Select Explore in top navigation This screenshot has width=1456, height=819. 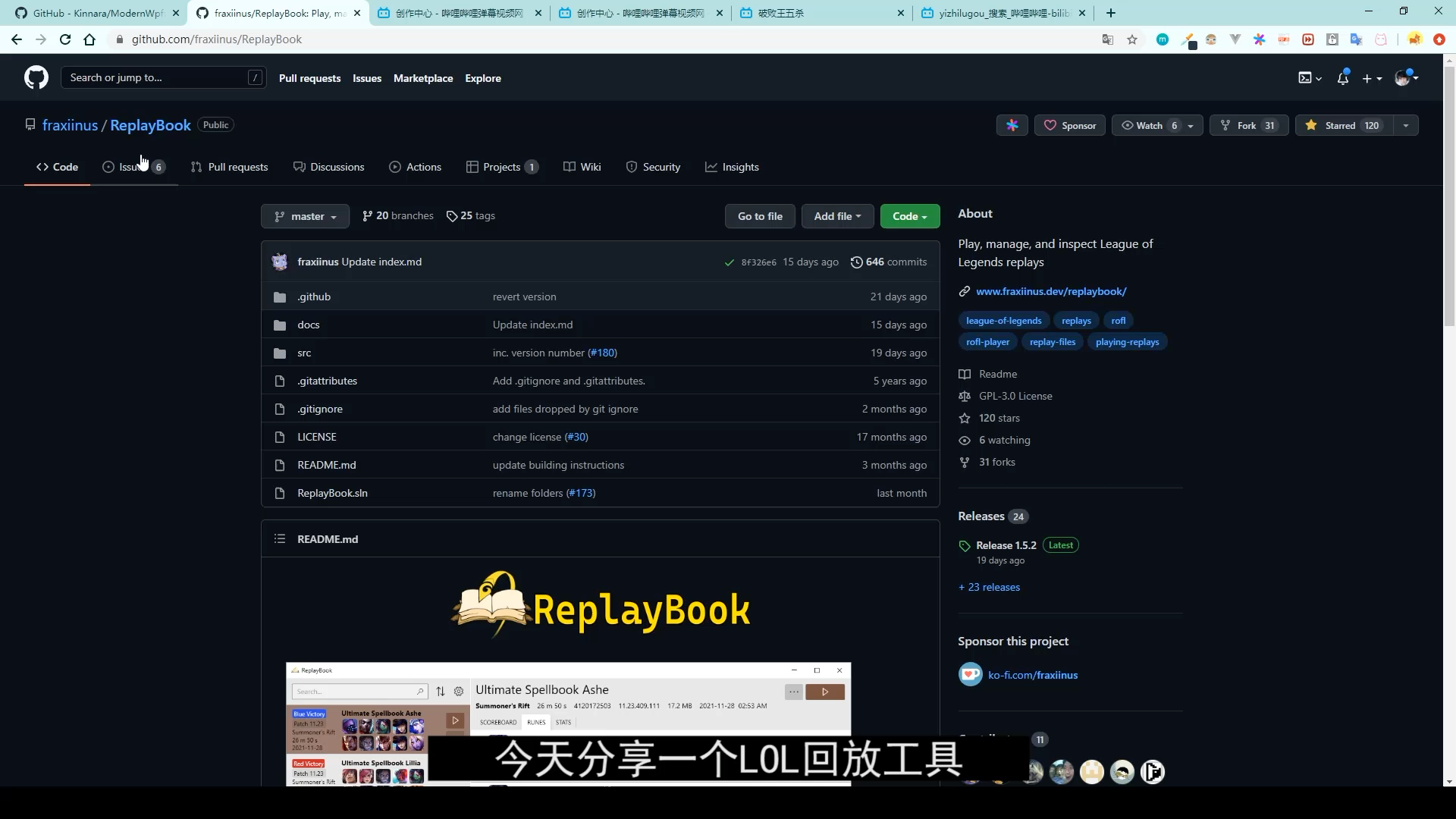coord(483,78)
